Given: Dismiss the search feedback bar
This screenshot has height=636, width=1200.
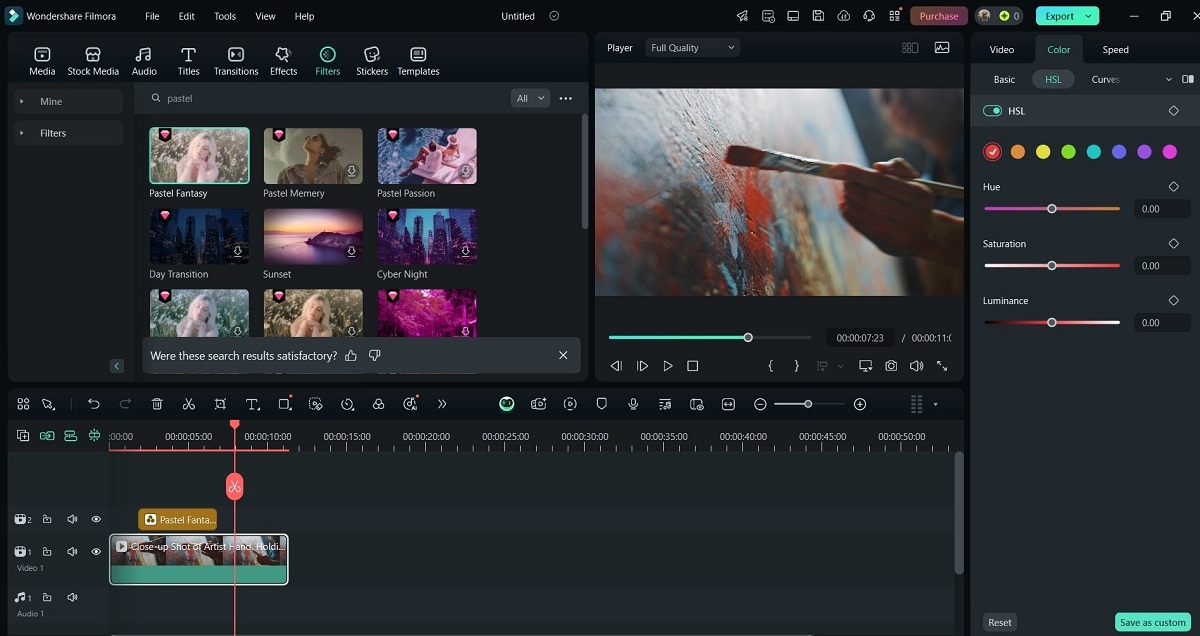Looking at the screenshot, I should pos(563,355).
